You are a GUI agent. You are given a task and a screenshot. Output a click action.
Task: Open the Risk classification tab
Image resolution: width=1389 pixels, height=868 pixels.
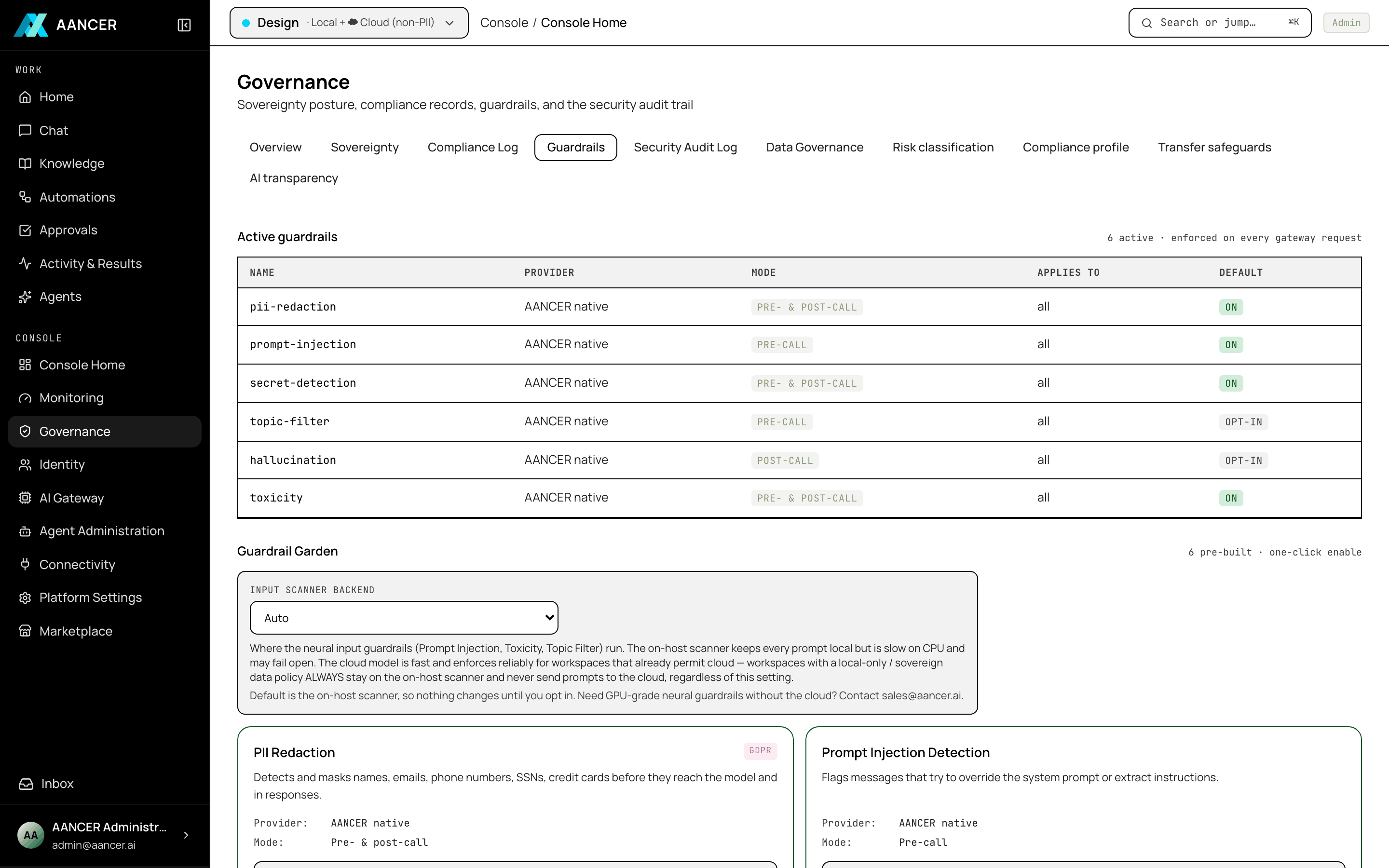943,148
